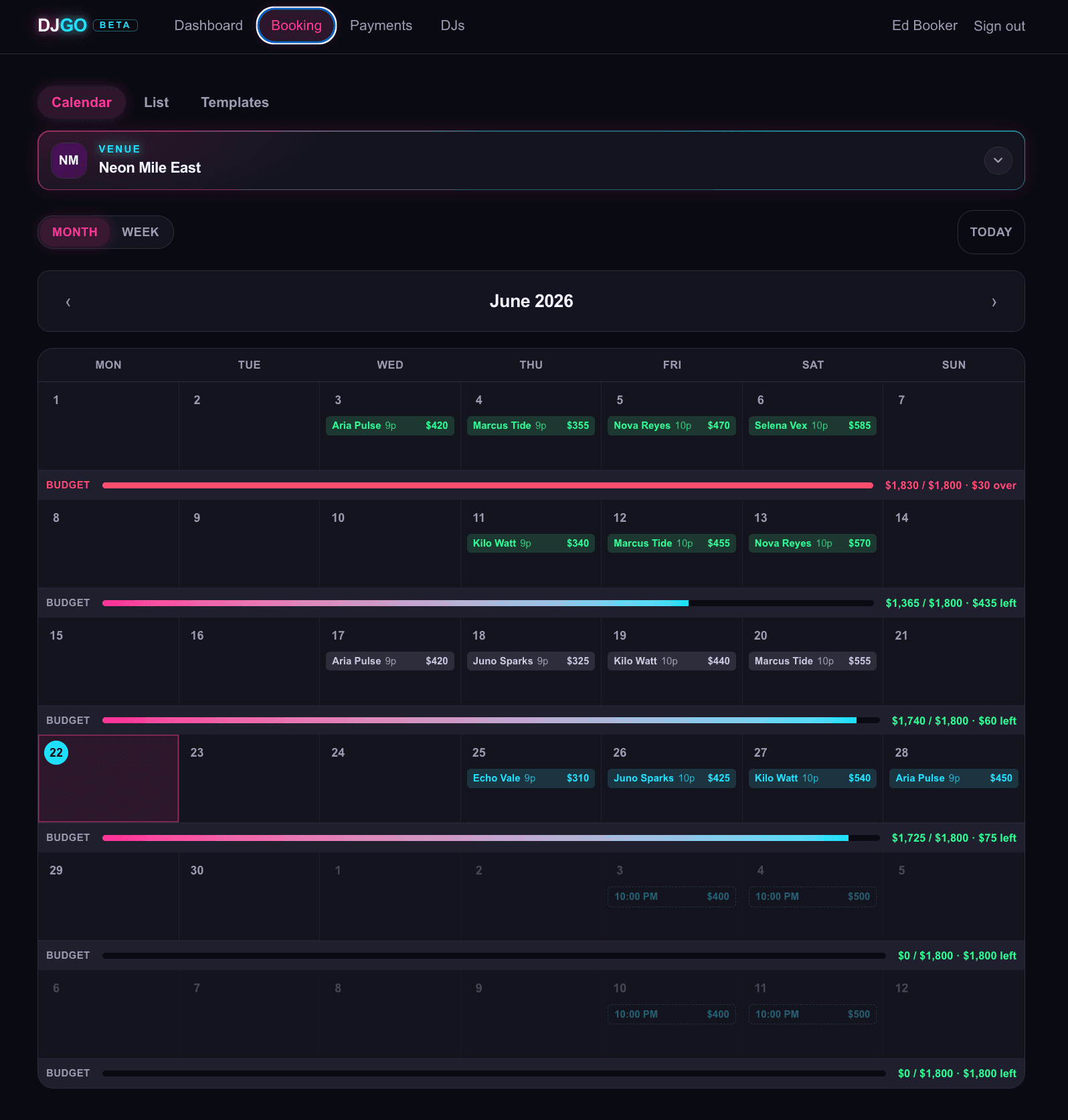Open the Neon Mile East venue dropdown
1068x1120 pixels.
coord(531,161)
